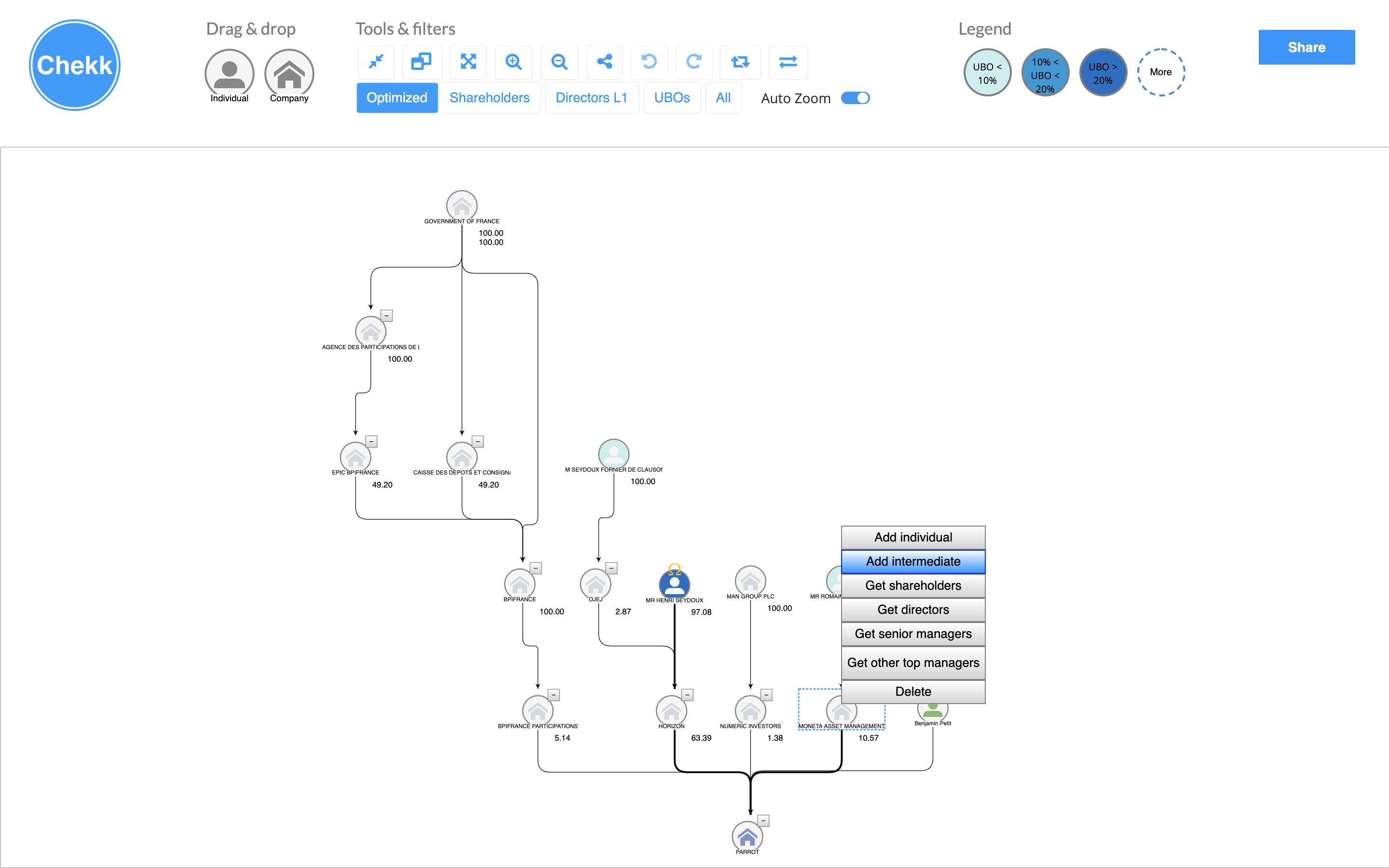Choose Delete from context menu
This screenshot has width=1389, height=868.
tap(913, 692)
